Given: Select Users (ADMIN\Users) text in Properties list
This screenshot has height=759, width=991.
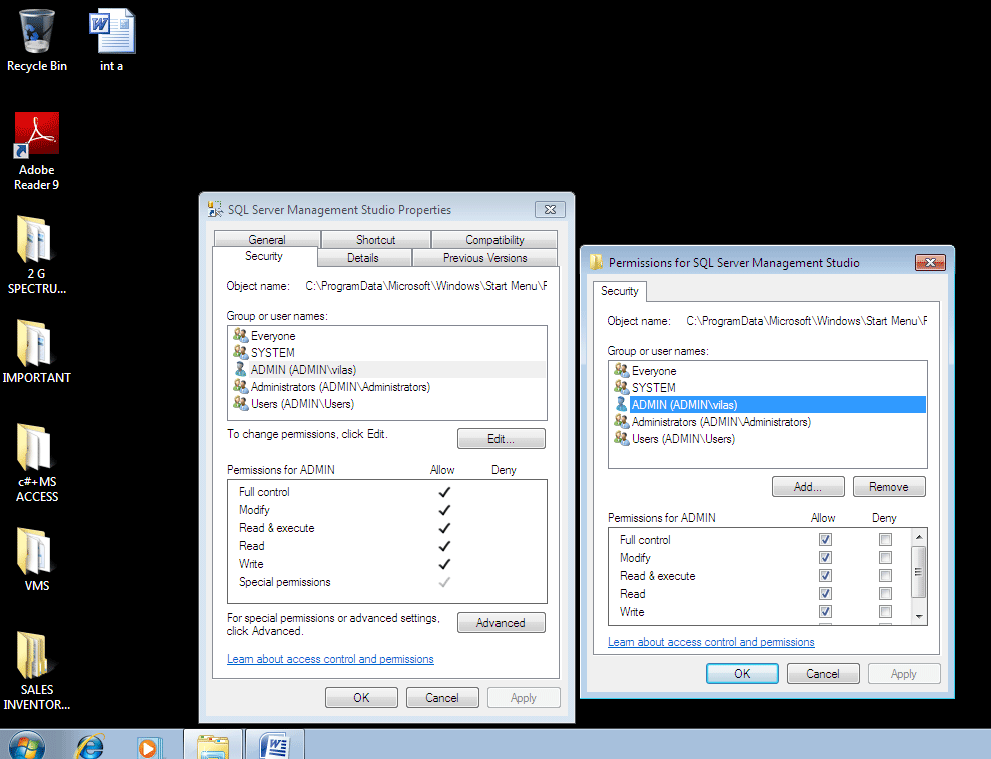Looking at the screenshot, I should 302,403.
